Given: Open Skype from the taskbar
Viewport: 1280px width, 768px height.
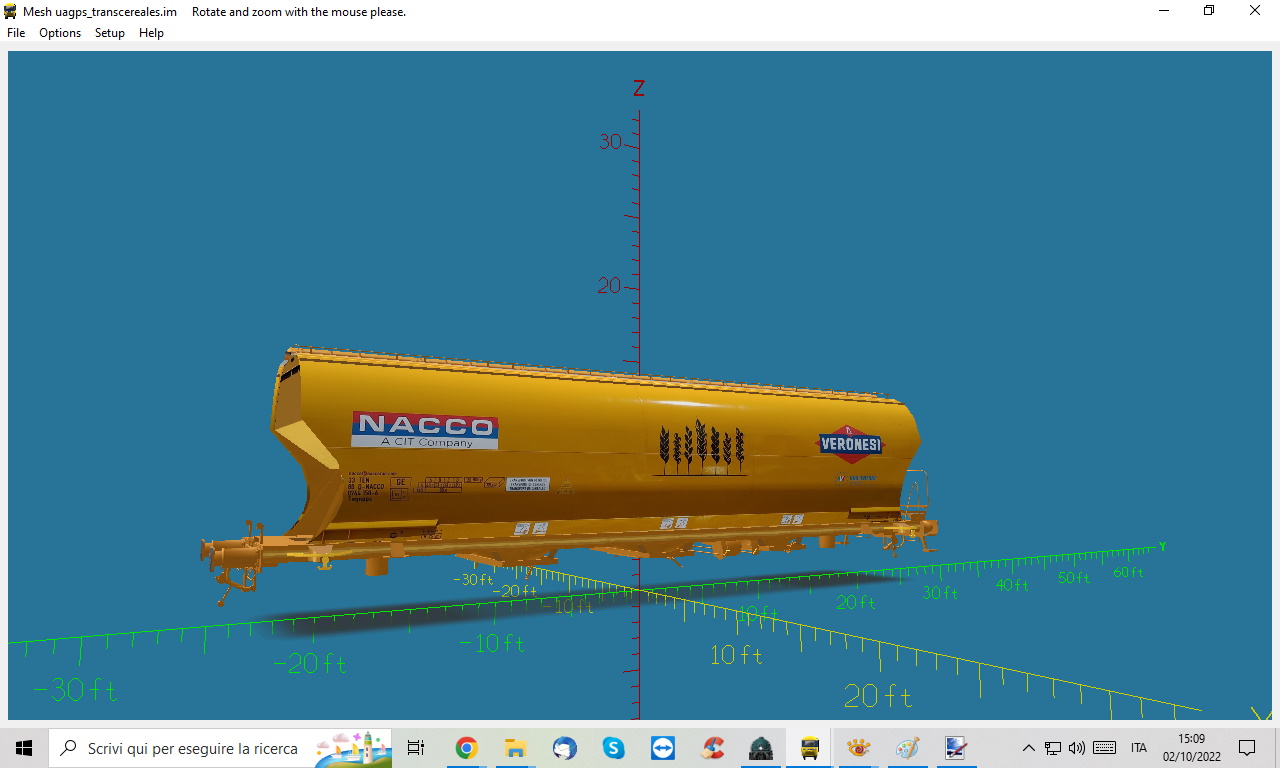Looking at the screenshot, I should (x=613, y=748).
